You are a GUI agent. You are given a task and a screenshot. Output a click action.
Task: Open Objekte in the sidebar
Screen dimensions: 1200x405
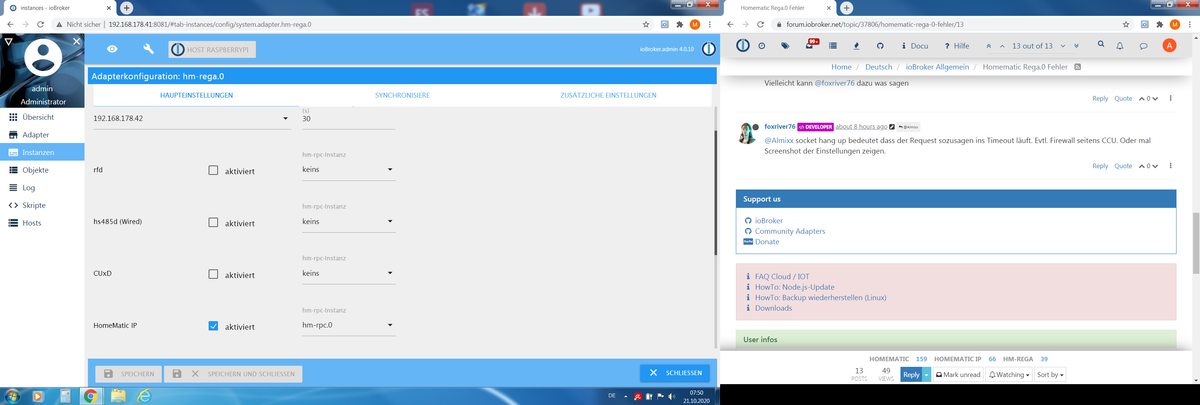pyautogui.click(x=43, y=170)
